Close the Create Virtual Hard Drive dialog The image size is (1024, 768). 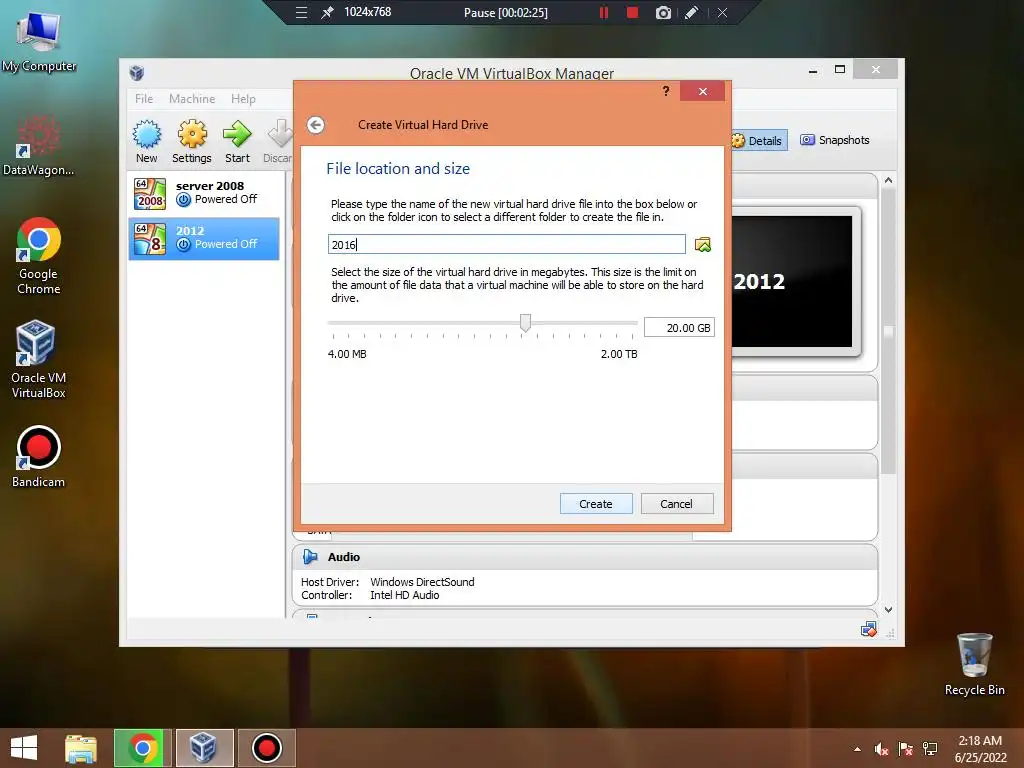coord(703,91)
